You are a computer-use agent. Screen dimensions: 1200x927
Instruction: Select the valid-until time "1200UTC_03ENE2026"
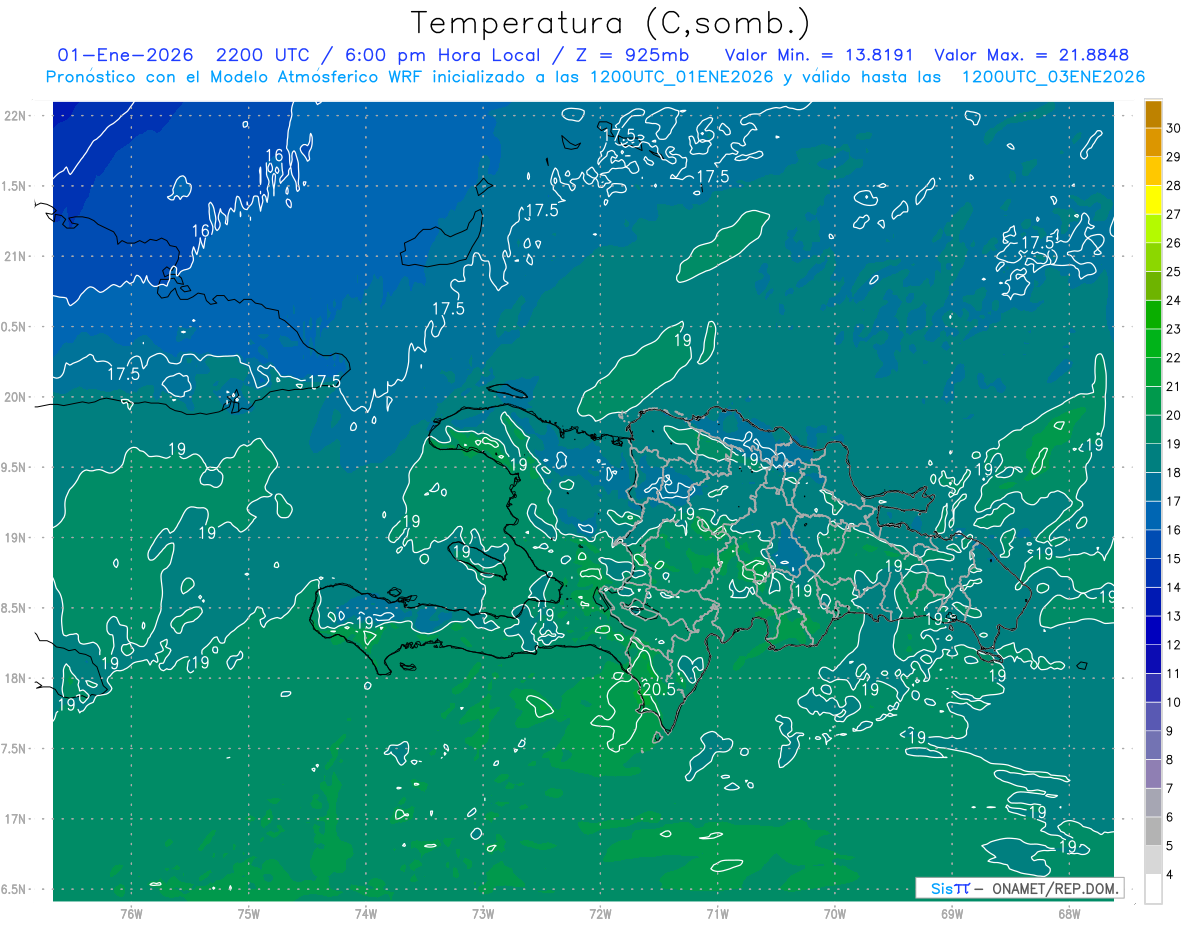(1053, 77)
